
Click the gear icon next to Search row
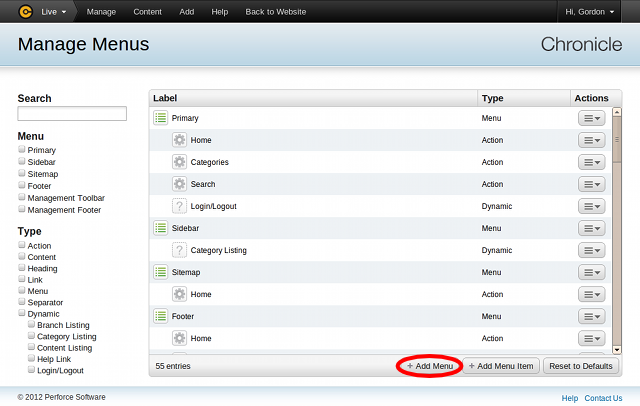(x=179, y=184)
